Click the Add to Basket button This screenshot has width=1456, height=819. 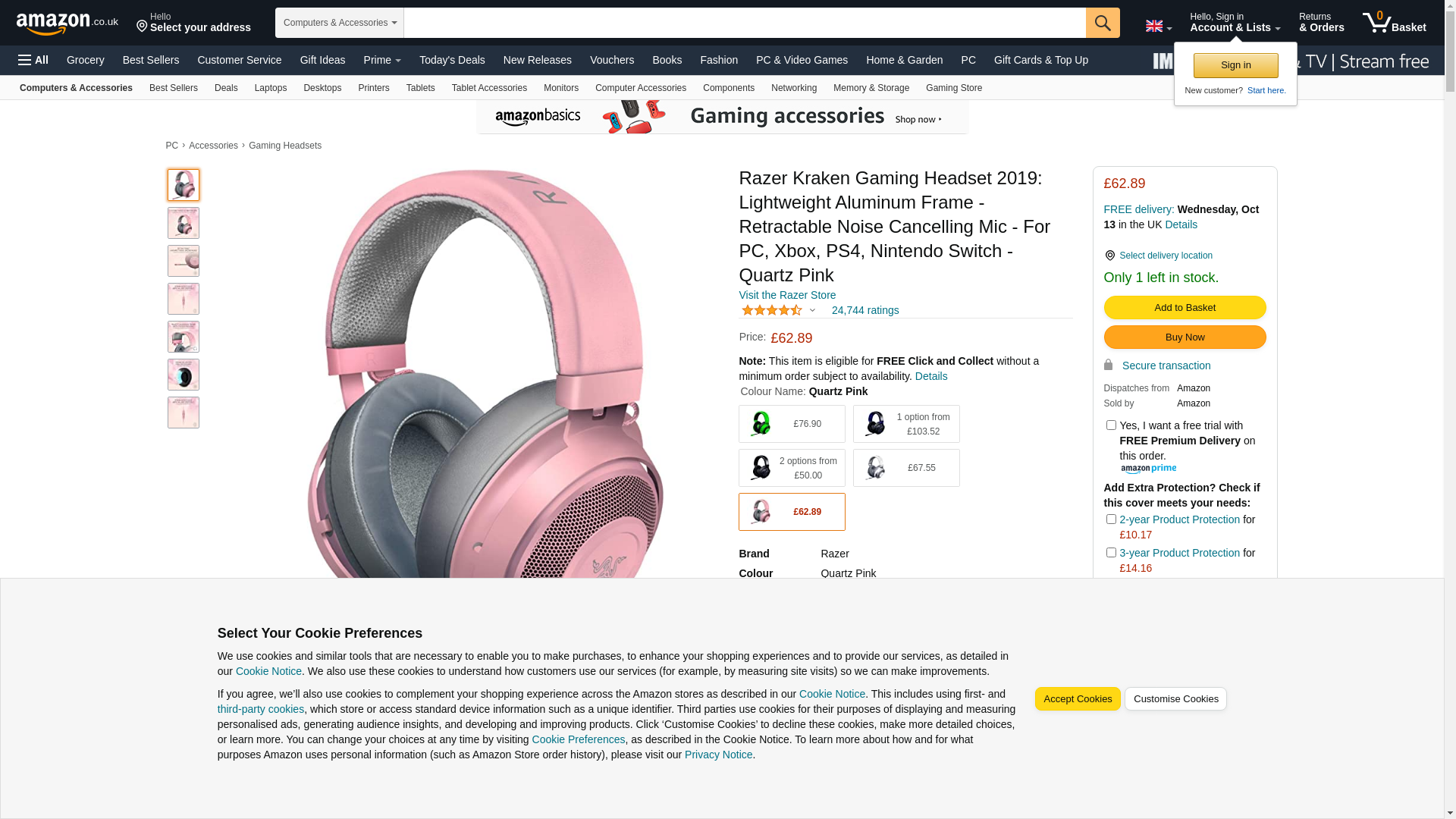[1185, 308]
